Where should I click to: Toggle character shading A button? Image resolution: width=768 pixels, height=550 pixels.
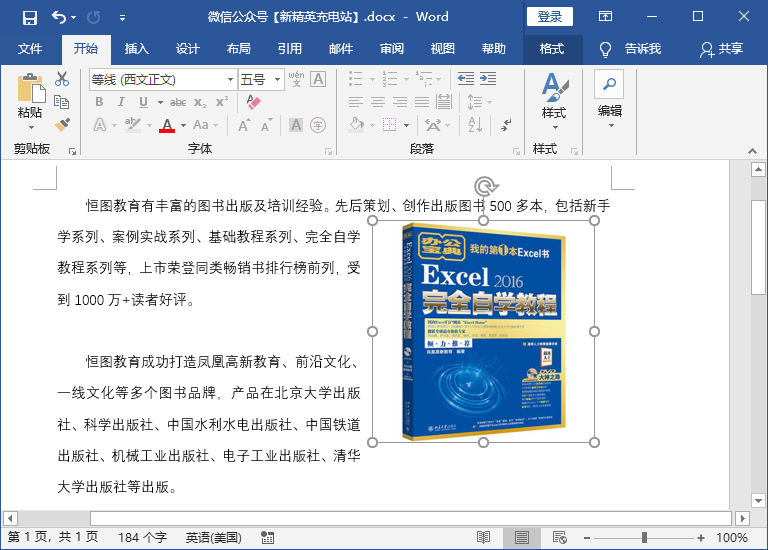pyautogui.click(x=296, y=125)
